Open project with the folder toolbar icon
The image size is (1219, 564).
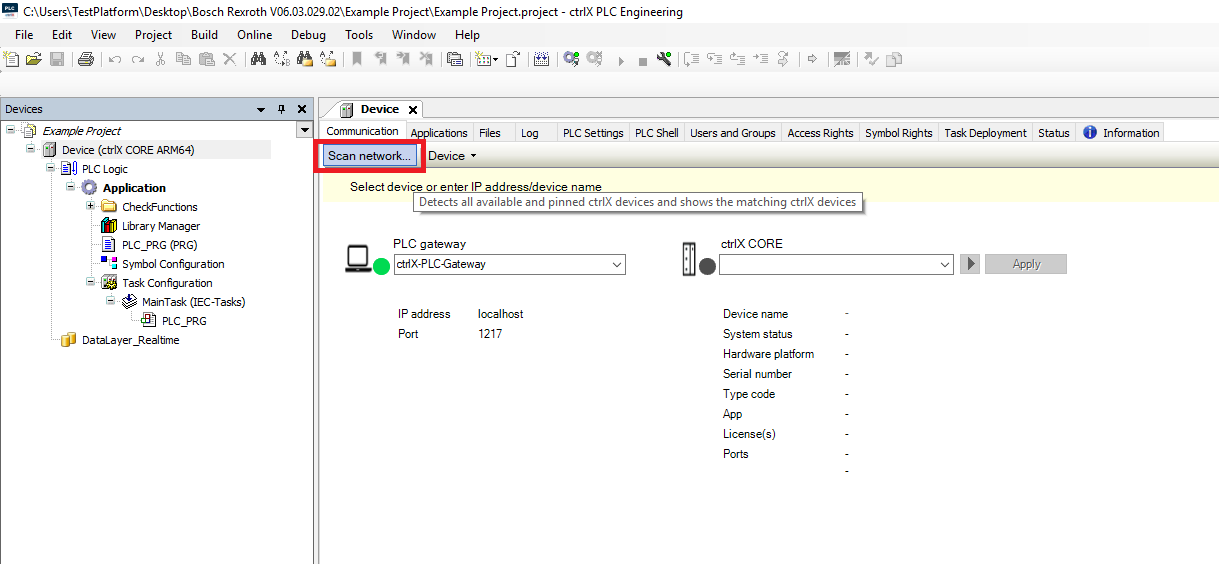point(34,60)
